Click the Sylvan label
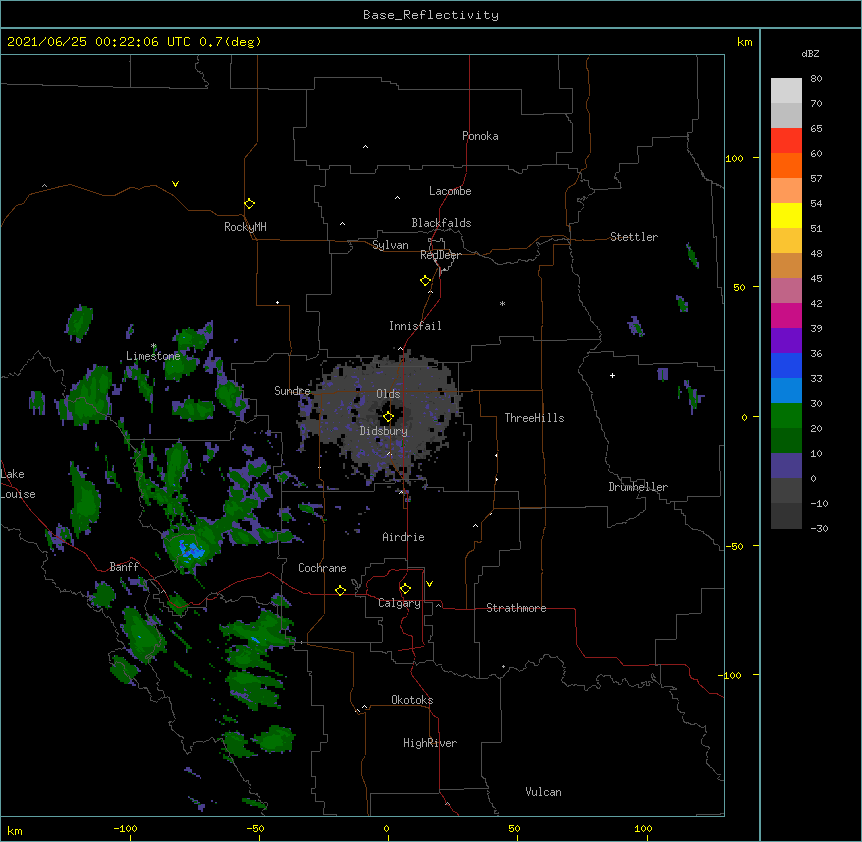This screenshot has height=842, width=862. tap(390, 245)
